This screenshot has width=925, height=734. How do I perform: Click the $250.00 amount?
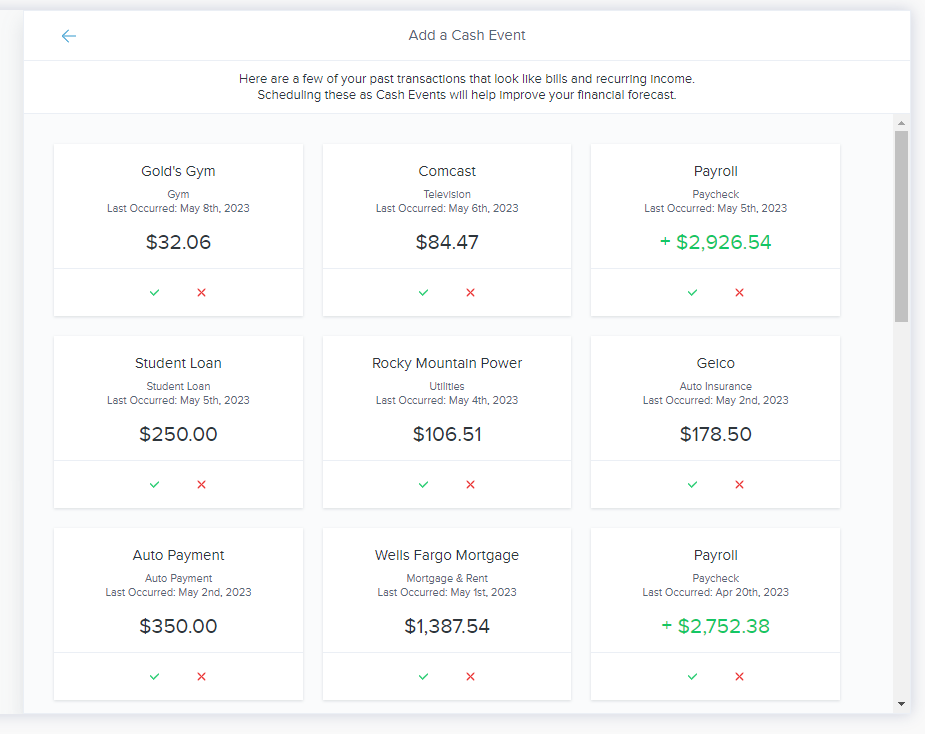point(178,434)
